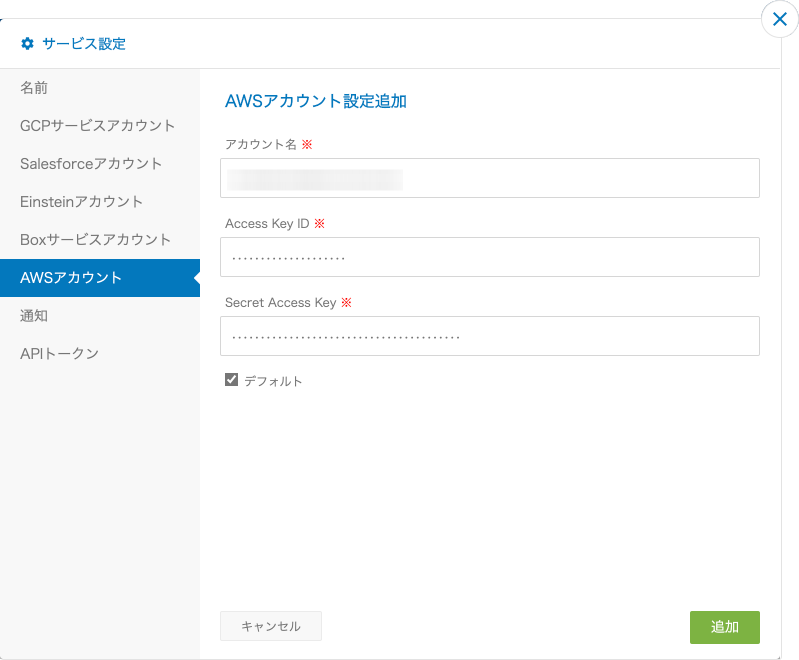Screen dimensions: 799x660
Task: Open Salesforceアカウント settings
Action: coord(100,164)
